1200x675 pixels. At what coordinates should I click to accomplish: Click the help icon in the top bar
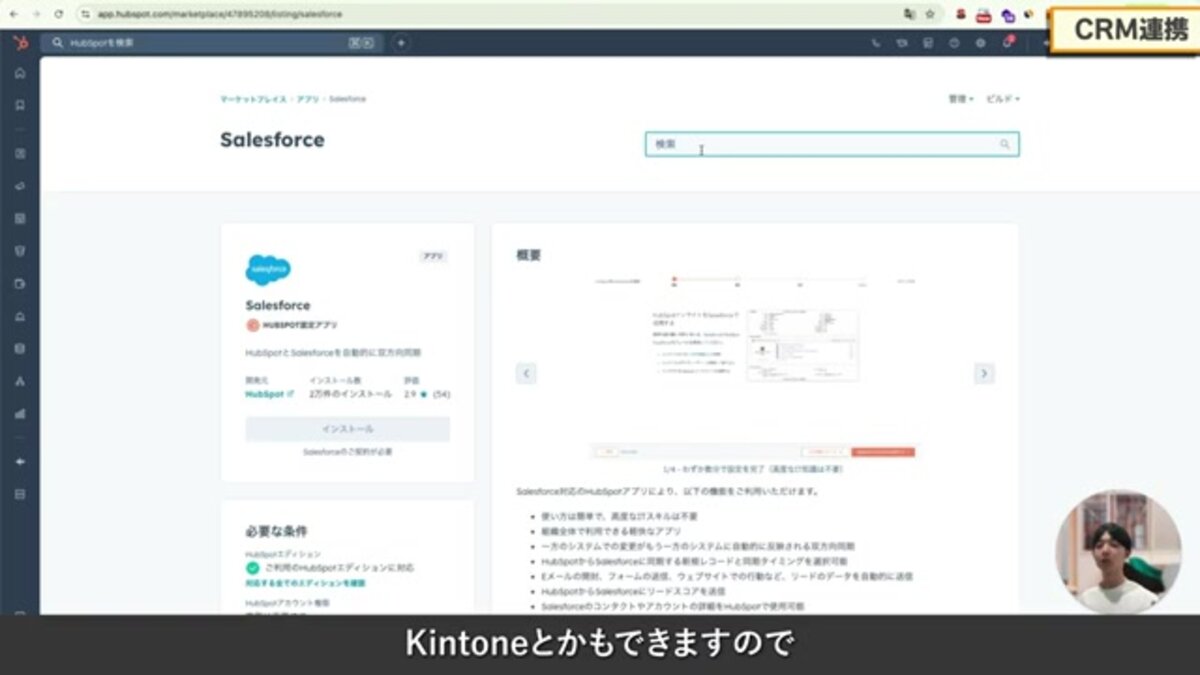(x=955, y=43)
